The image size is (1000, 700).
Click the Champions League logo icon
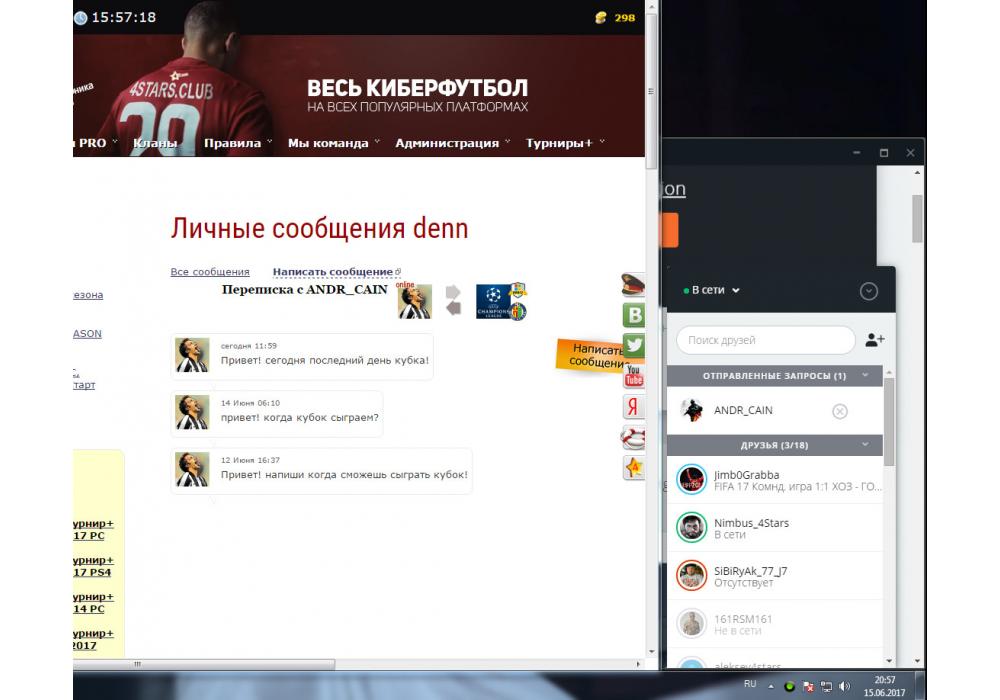[x=492, y=301]
